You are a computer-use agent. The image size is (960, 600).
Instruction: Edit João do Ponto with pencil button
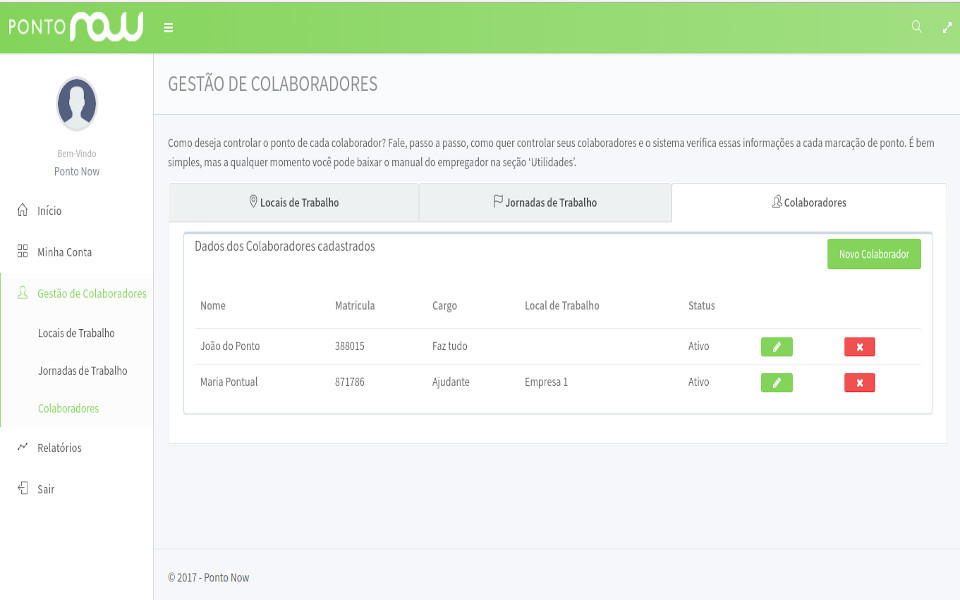click(776, 347)
